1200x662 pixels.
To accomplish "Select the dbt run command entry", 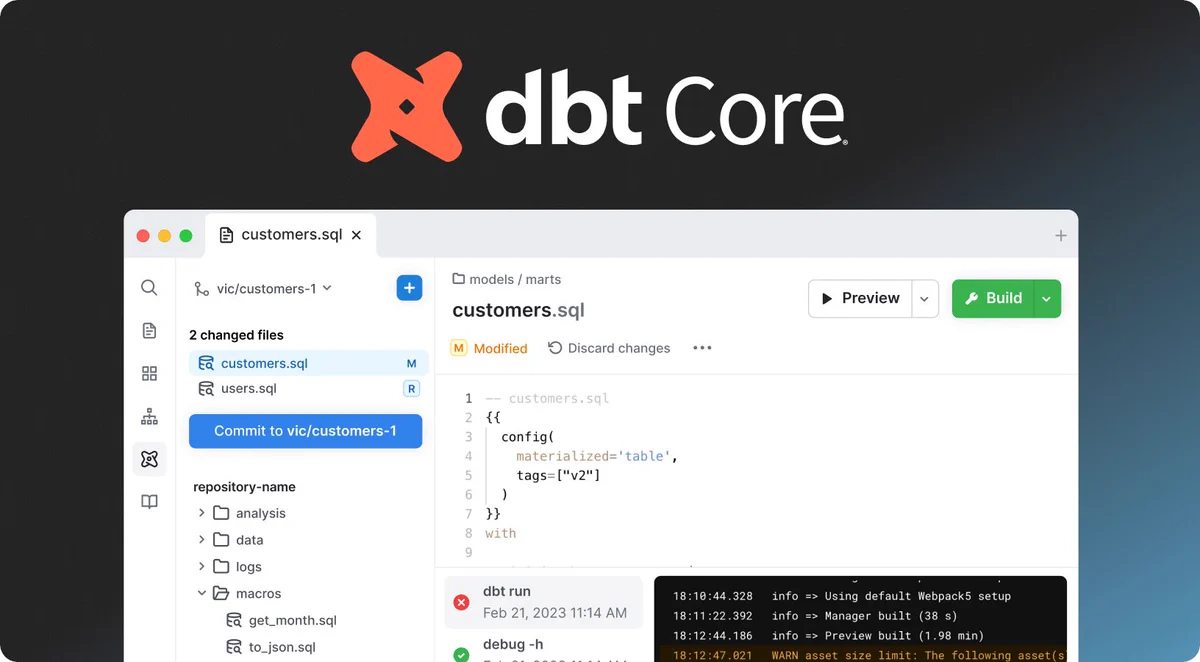I will [544, 602].
